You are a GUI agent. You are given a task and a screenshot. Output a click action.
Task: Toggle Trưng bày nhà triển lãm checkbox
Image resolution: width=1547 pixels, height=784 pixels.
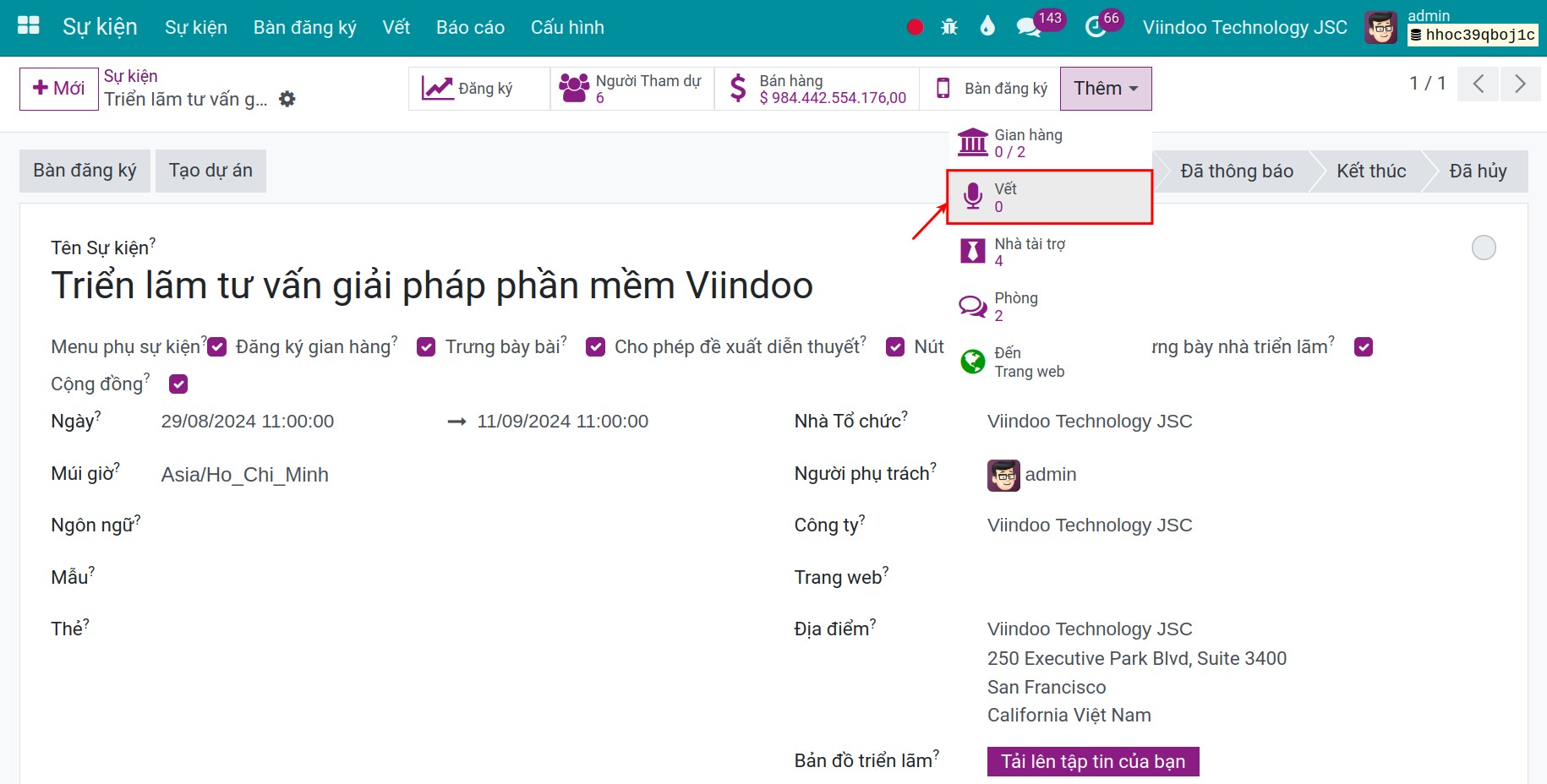tap(1364, 347)
